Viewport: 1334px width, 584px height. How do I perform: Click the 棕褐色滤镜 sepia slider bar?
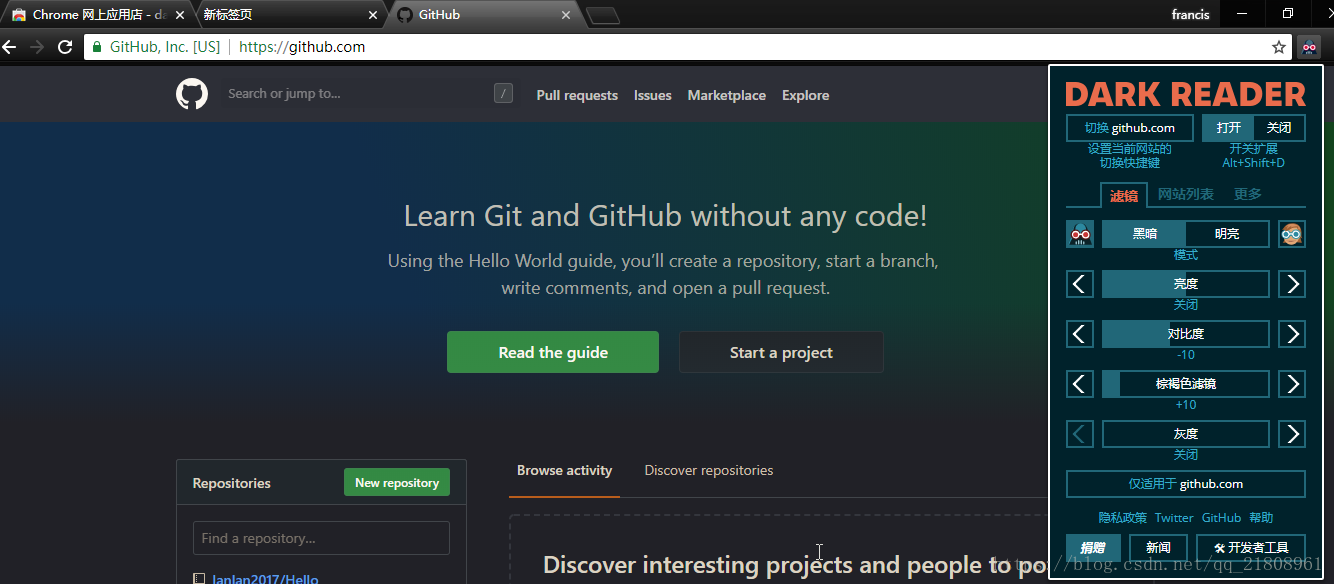(x=1186, y=384)
